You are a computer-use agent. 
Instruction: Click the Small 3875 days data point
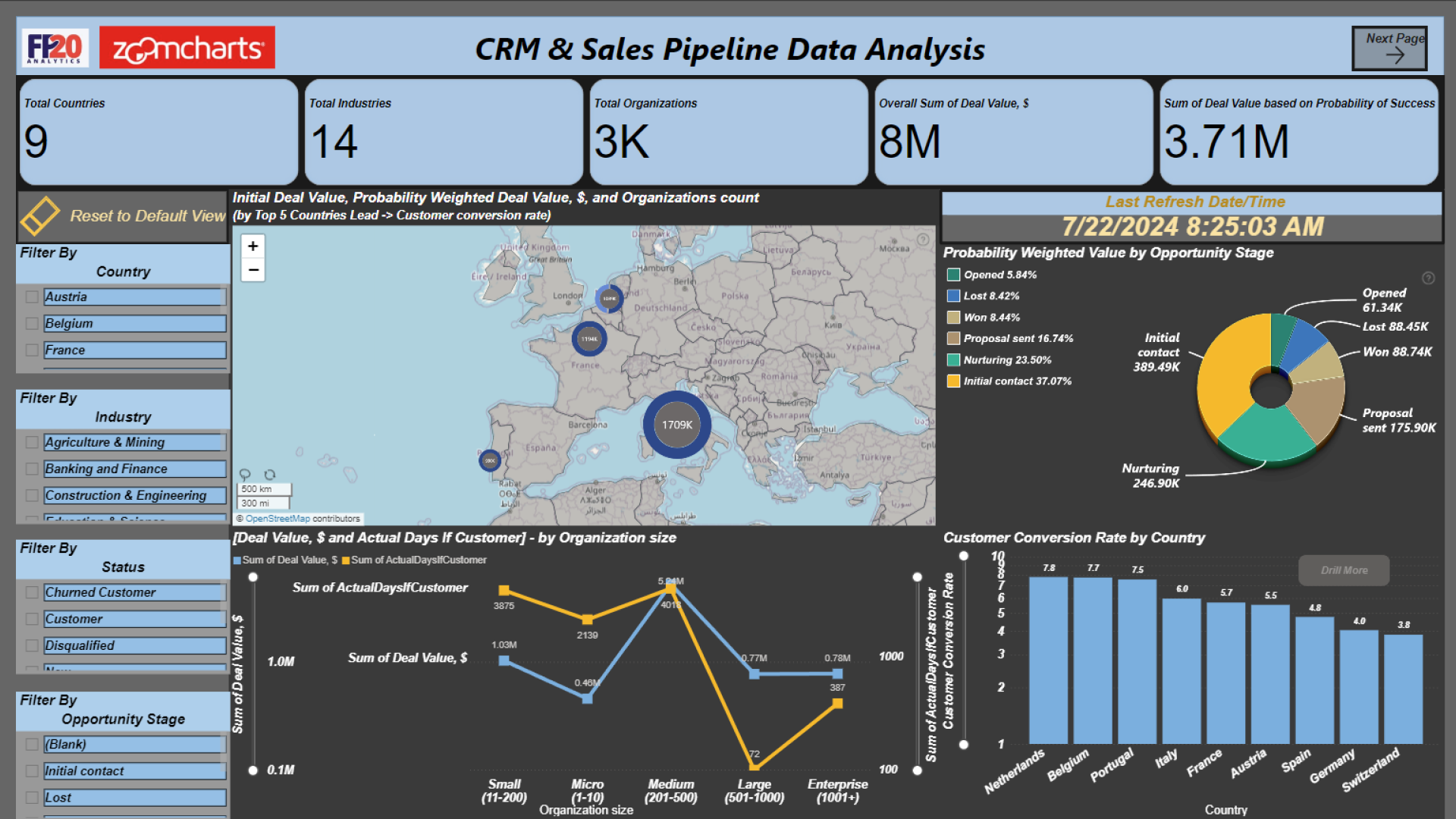(504, 591)
